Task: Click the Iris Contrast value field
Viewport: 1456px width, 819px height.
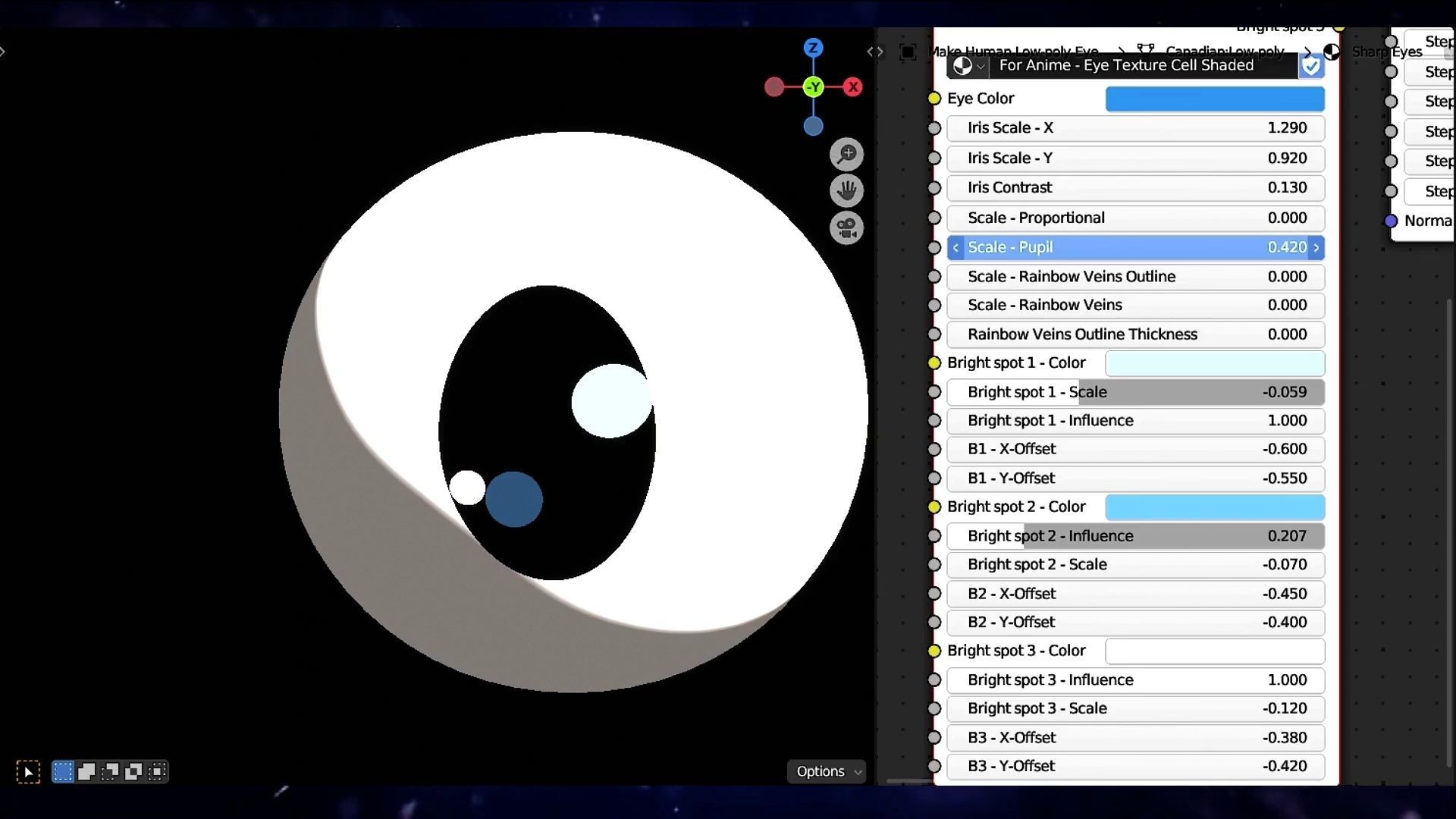Action: click(x=1136, y=188)
